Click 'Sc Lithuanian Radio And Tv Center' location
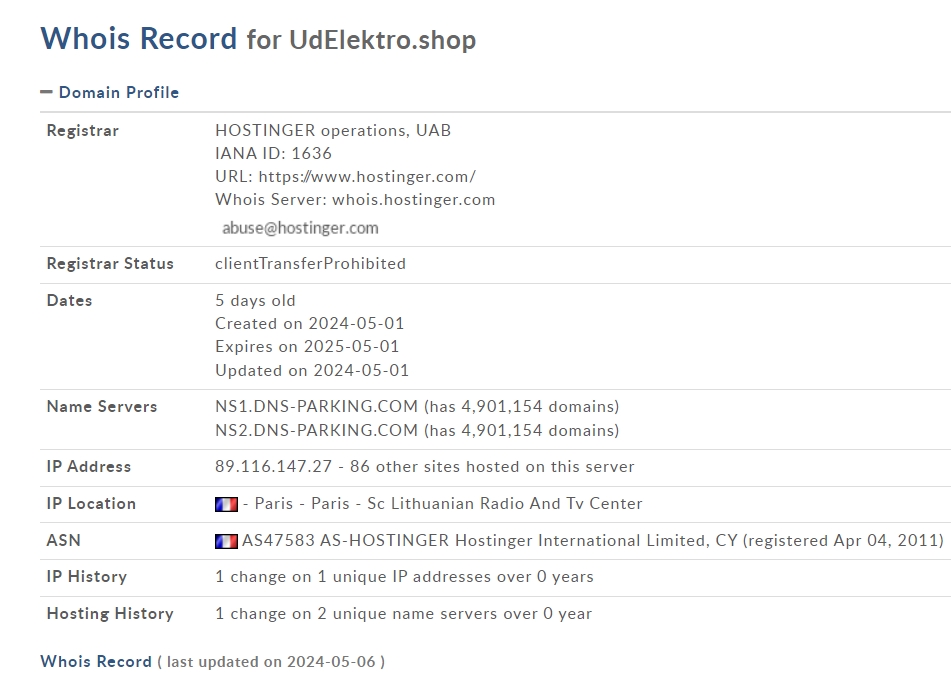 [x=505, y=504]
